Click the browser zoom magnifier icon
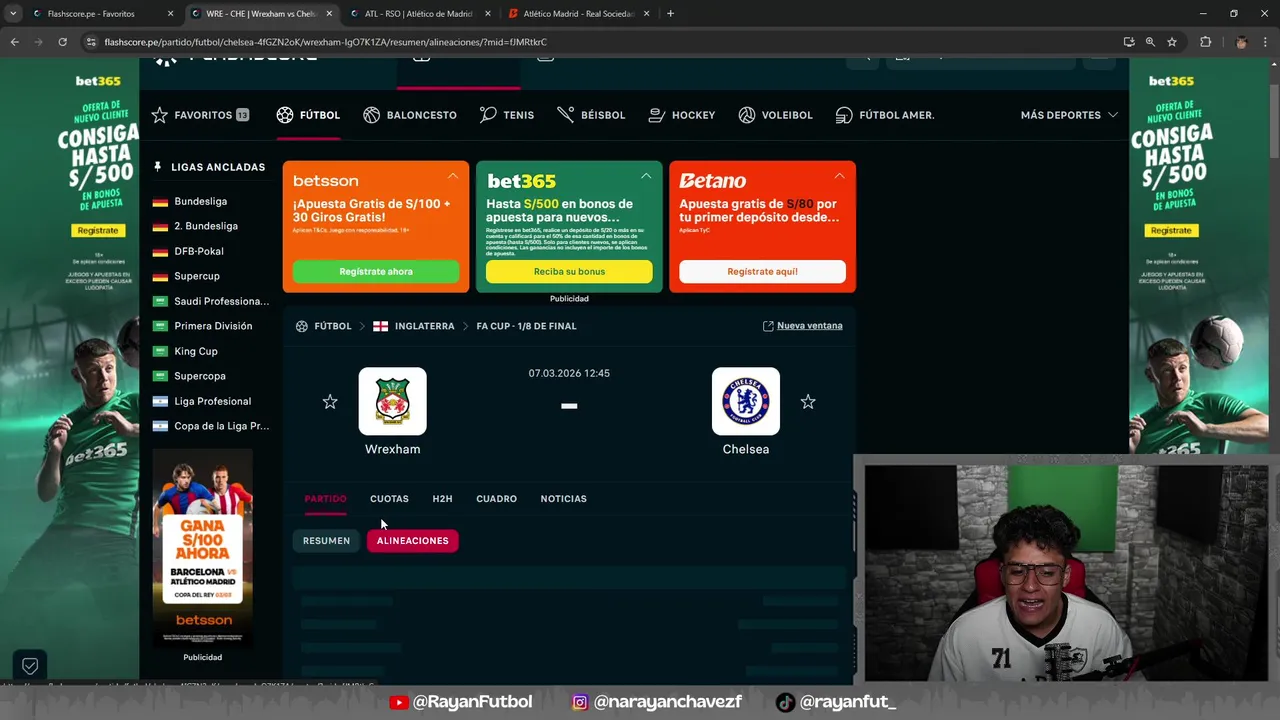The width and height of the screenshot is (1280, 720). (x=1150, y=42)
